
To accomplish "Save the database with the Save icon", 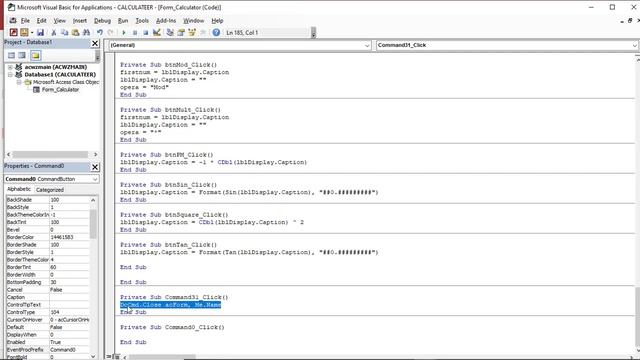I will click(x=40, y=33).
